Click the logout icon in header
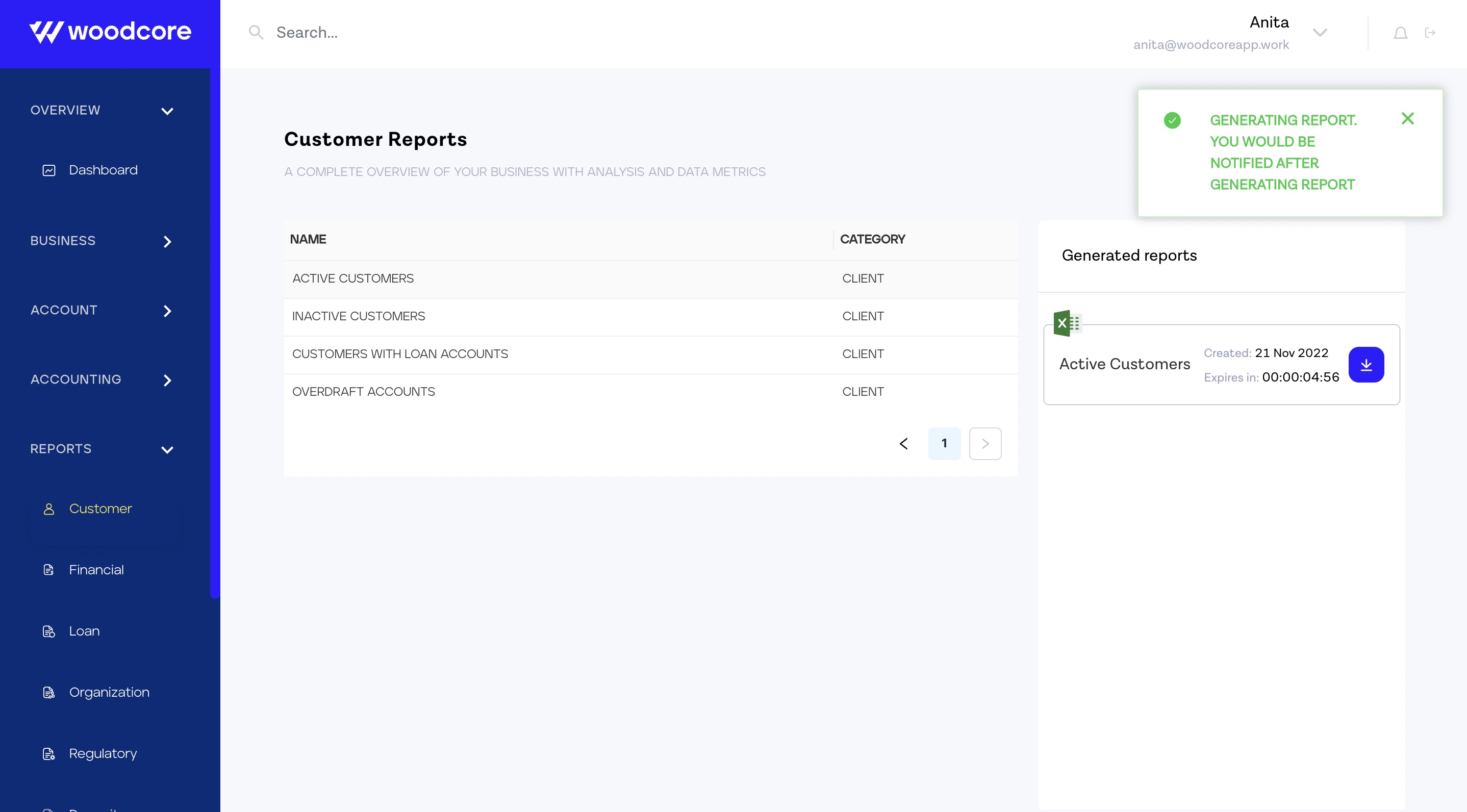 [x=1430, y=33]
